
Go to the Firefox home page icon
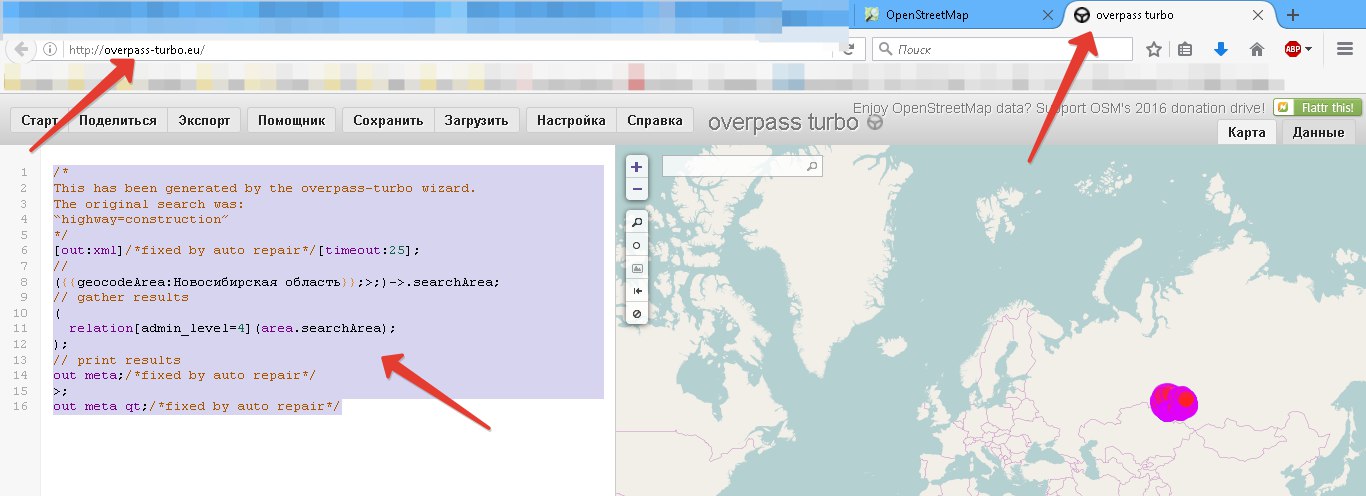pos(1257,49)
